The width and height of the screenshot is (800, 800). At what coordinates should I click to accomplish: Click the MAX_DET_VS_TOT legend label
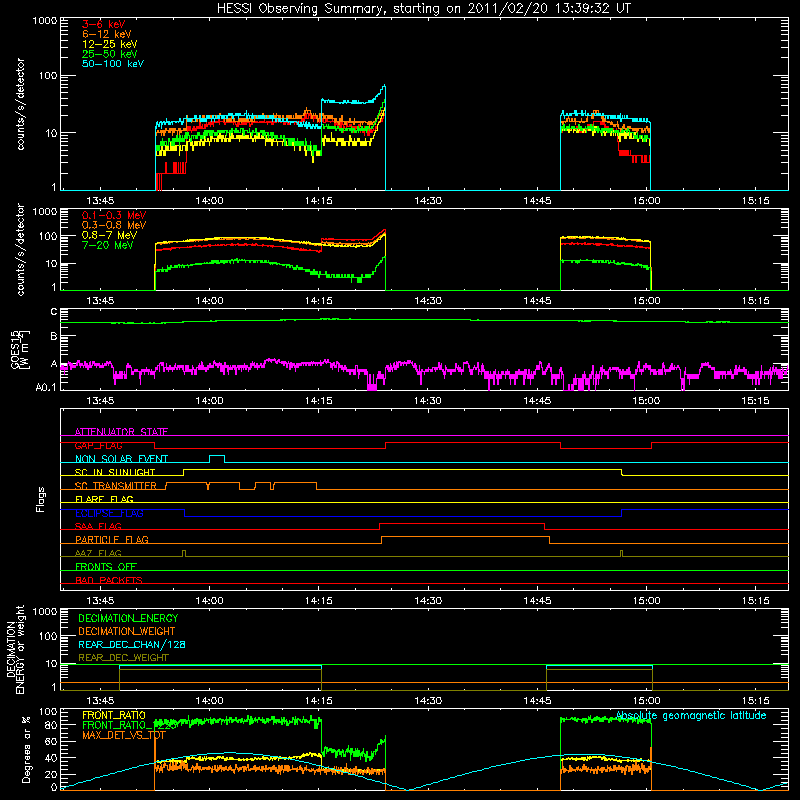click(124, 735)
